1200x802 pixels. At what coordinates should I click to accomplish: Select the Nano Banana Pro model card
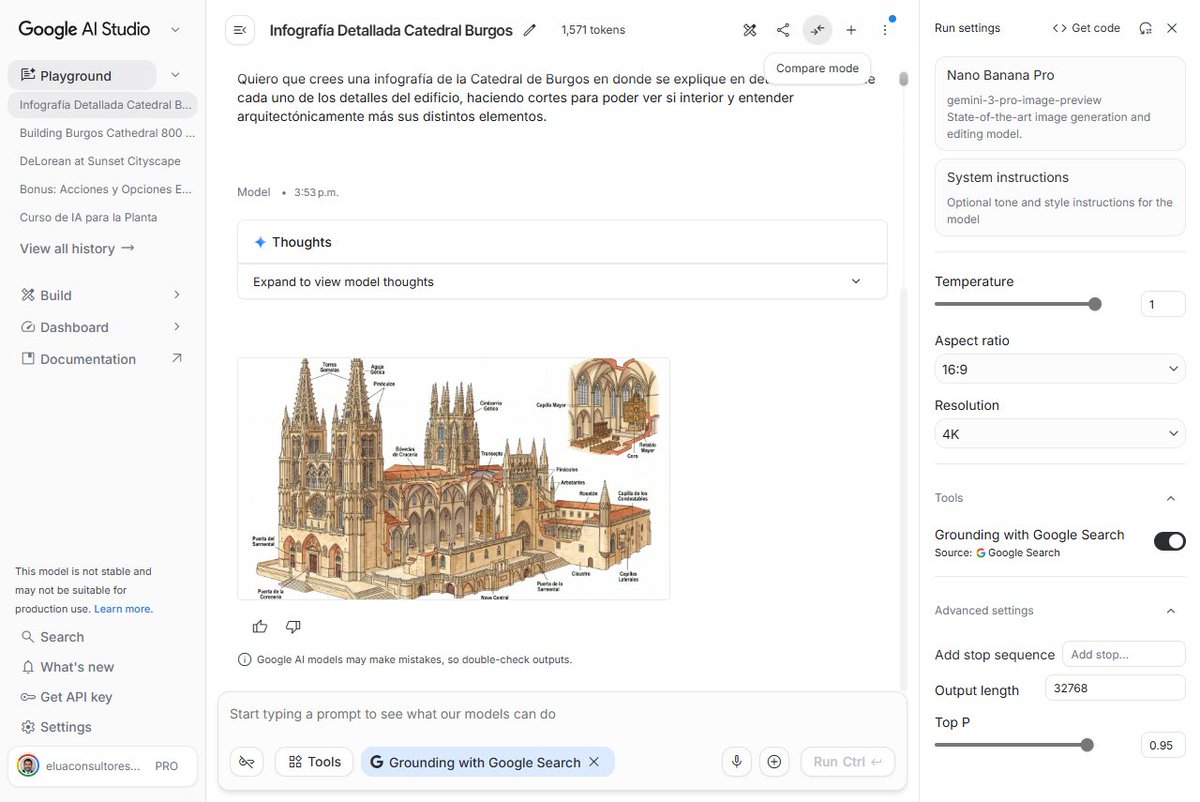1060,104
